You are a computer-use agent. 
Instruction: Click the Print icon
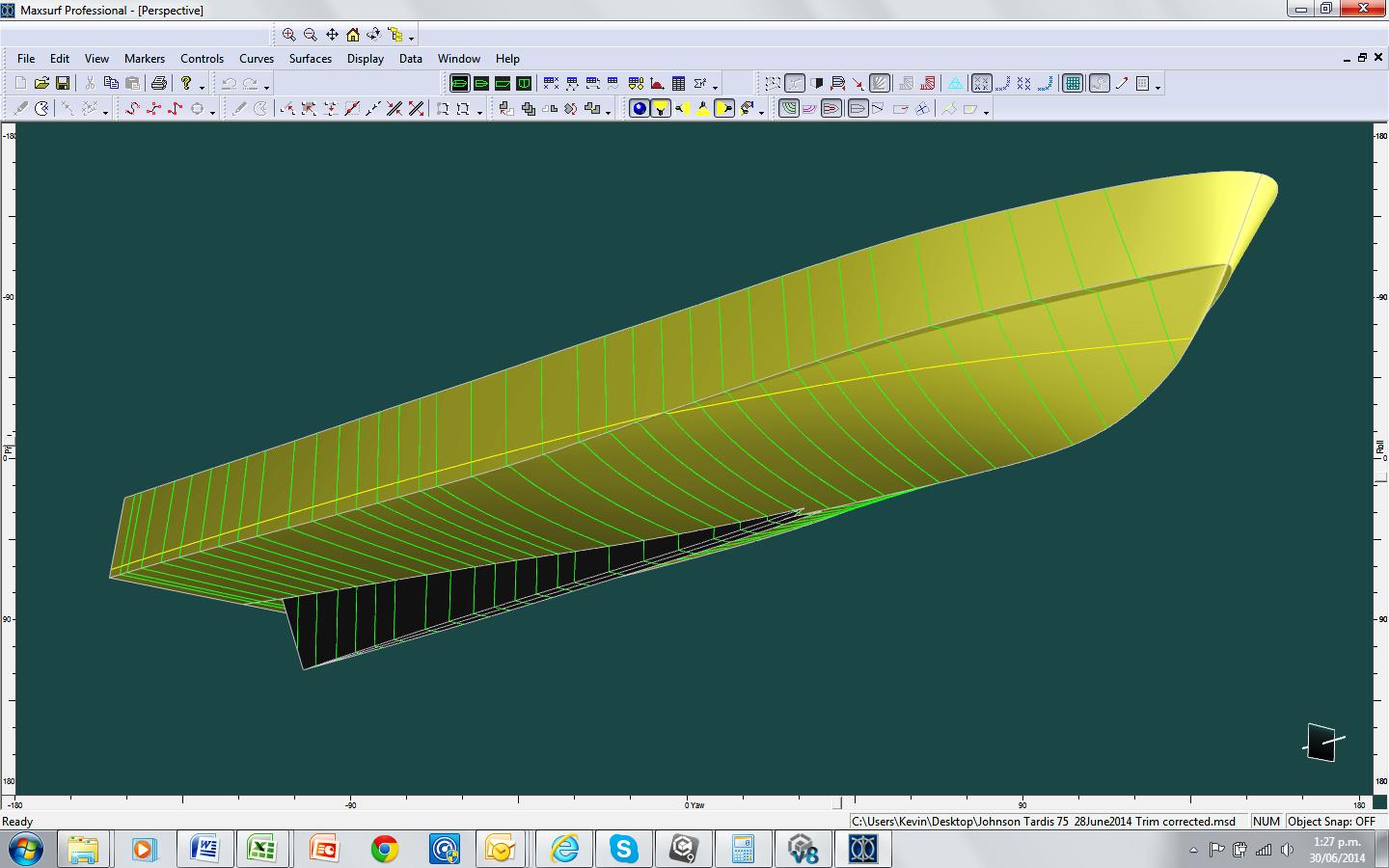coord(159,84)
